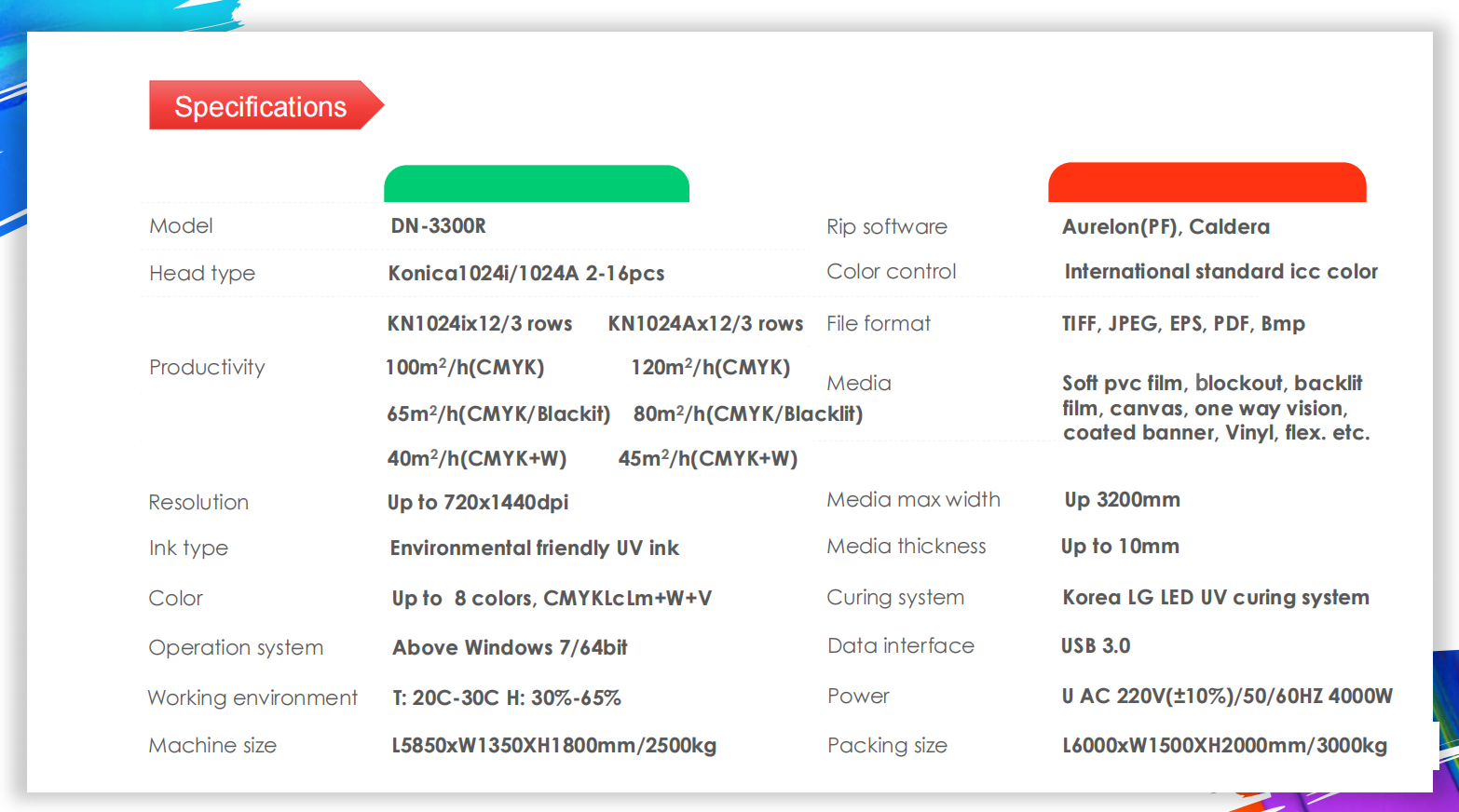Screen dimensions: 1459x812
Task: Select the Environmental friendly UV ink text
Action: pos(534,548)
